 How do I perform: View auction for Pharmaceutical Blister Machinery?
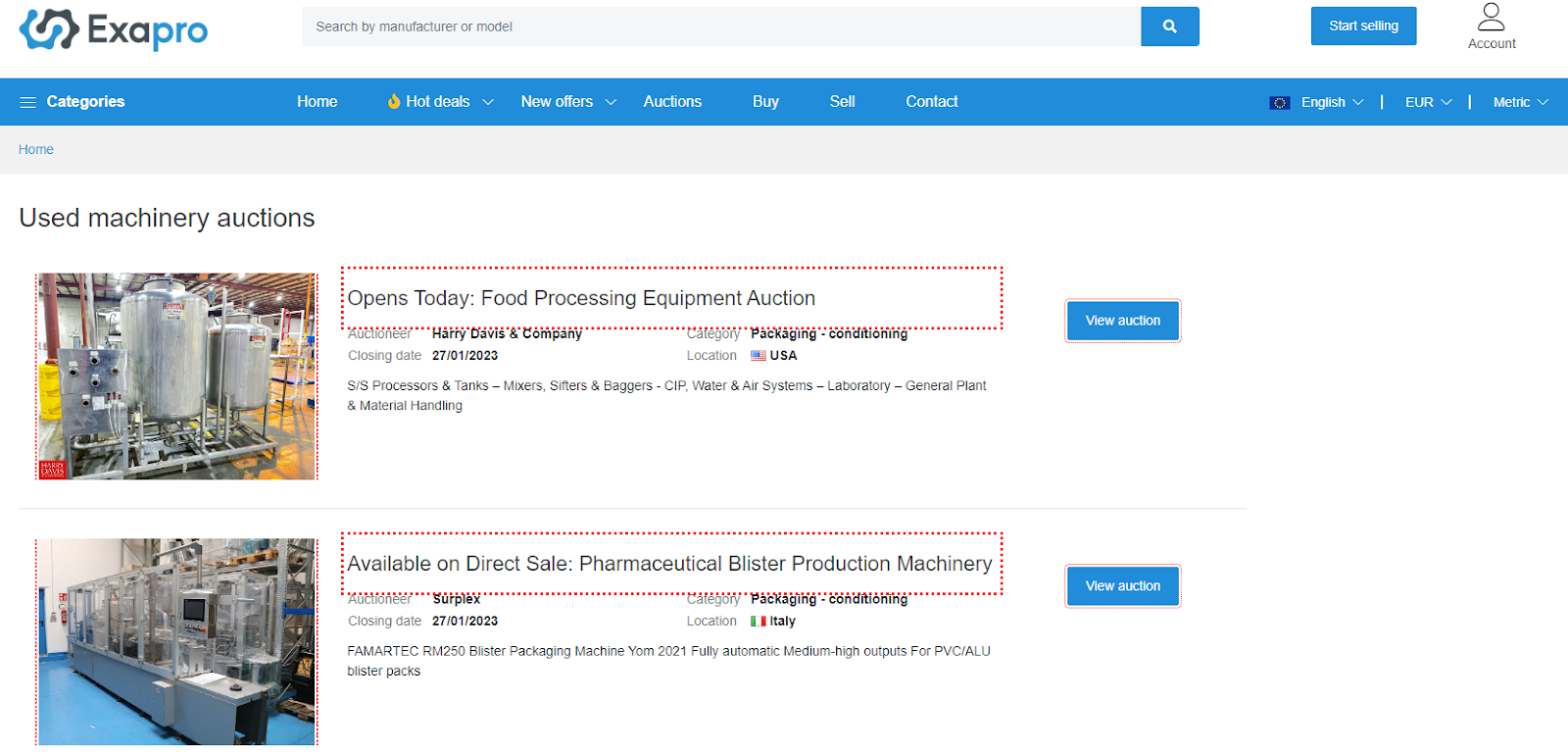(1123, 586)
